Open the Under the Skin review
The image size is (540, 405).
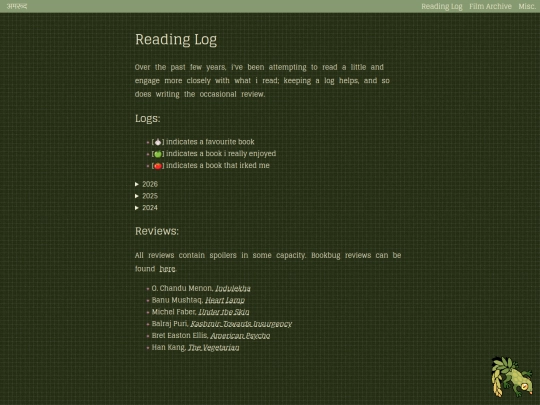224,312
